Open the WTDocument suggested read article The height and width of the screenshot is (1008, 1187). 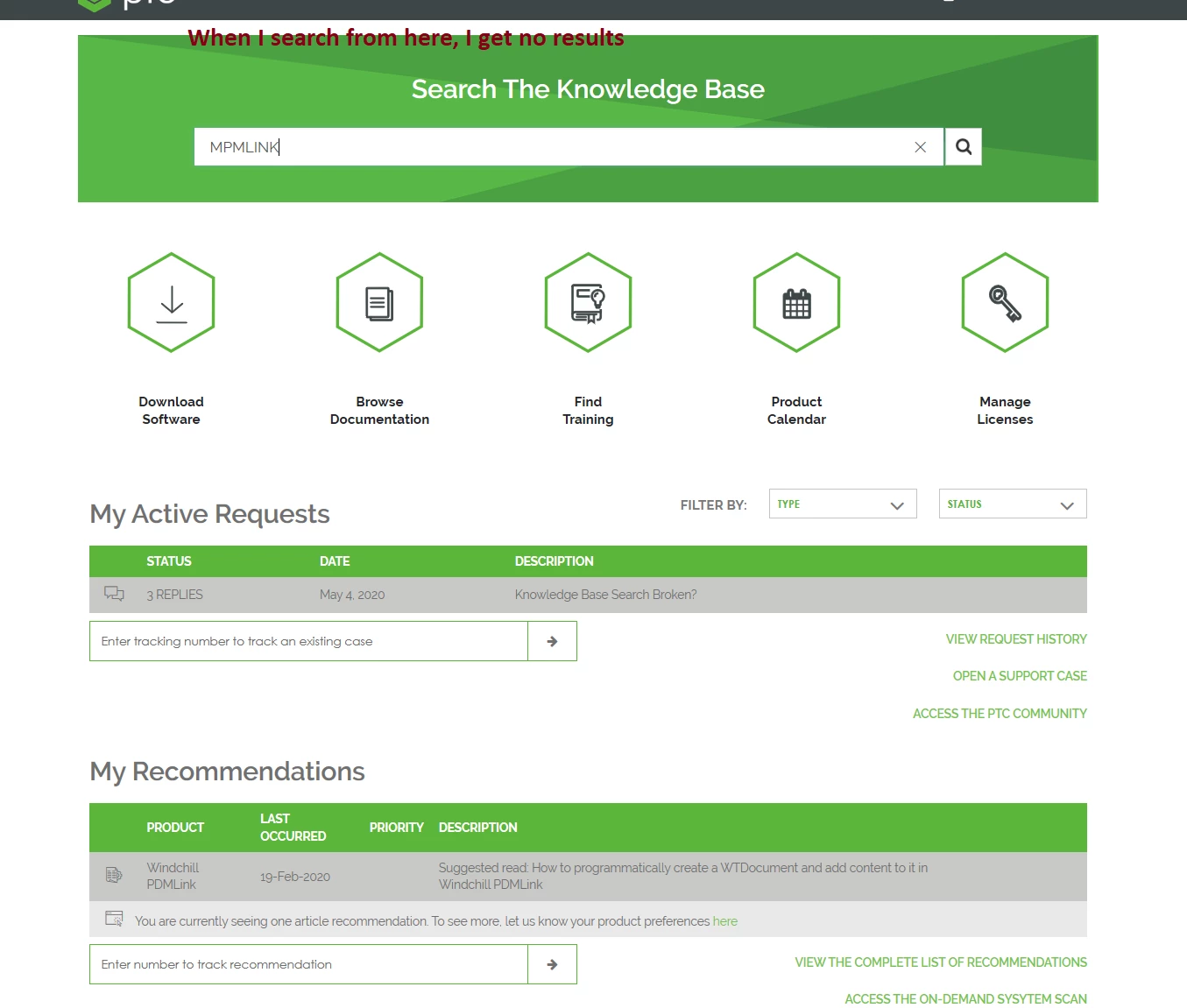[x=683, y=876]
